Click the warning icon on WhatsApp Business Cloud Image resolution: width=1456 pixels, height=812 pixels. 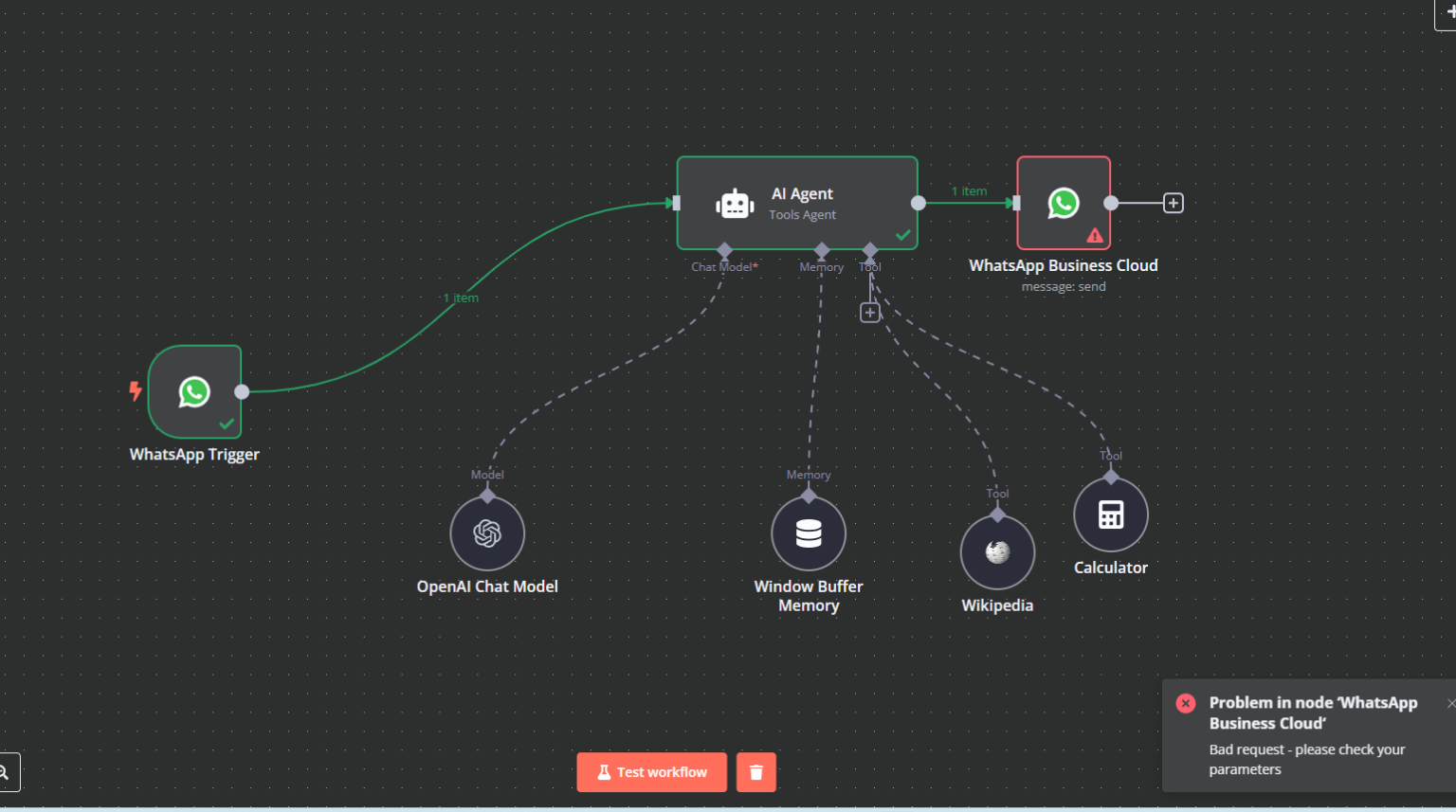[x=1095, y=235]
